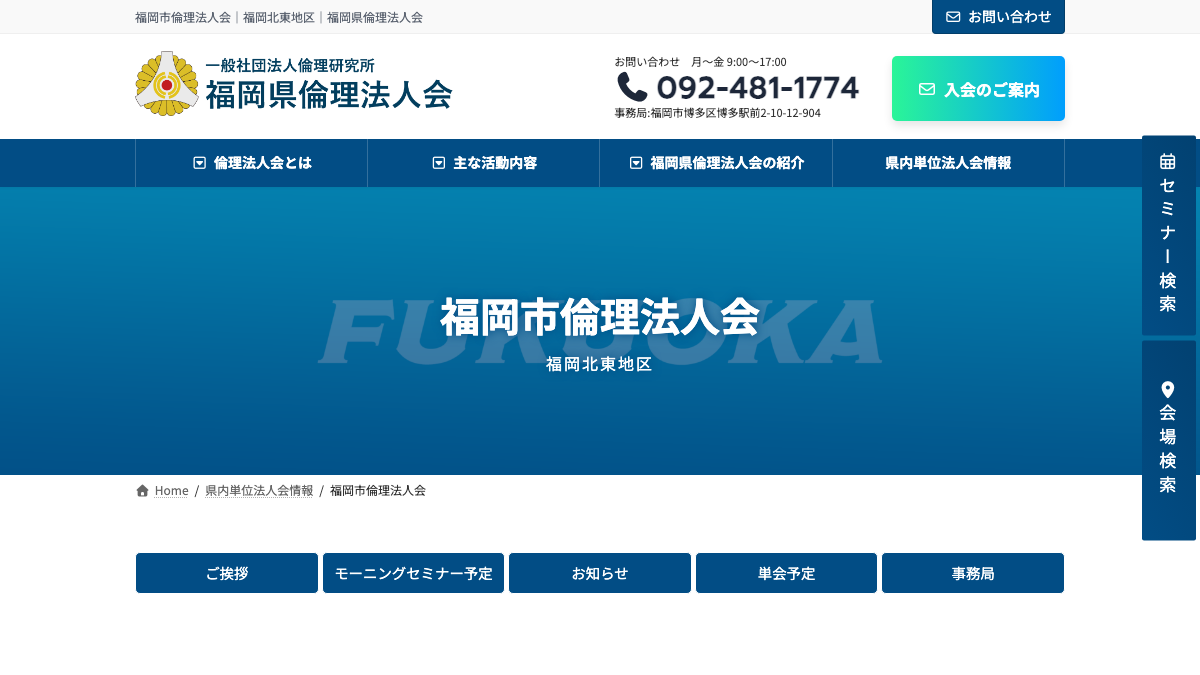Open the 福岡県倫理法人会の紹介 menu label
1200x675 pixels.
pyautogui.click(x=727, y=163)
